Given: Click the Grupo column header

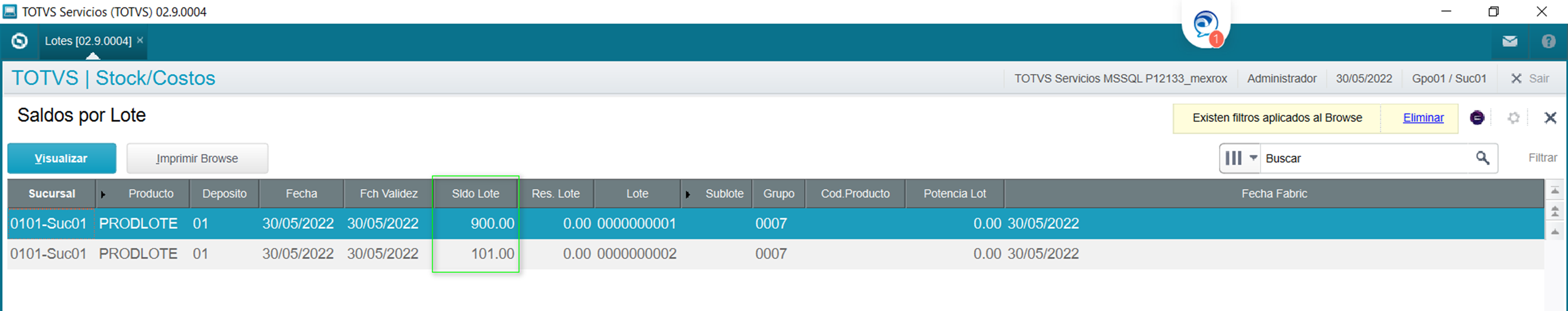Looking at the screenshot, I should point(779,193).
